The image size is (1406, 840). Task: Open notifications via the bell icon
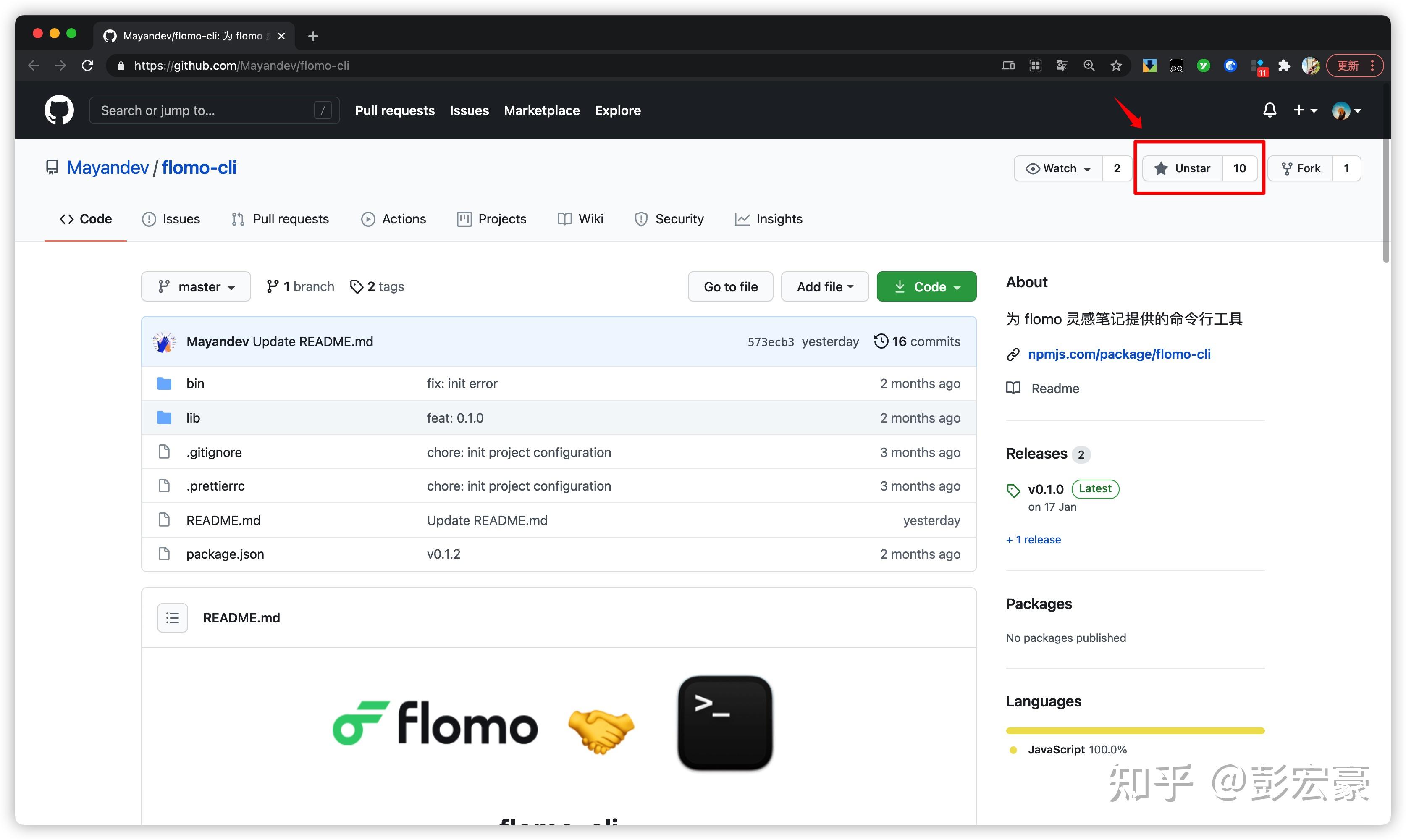[1269, 110]
